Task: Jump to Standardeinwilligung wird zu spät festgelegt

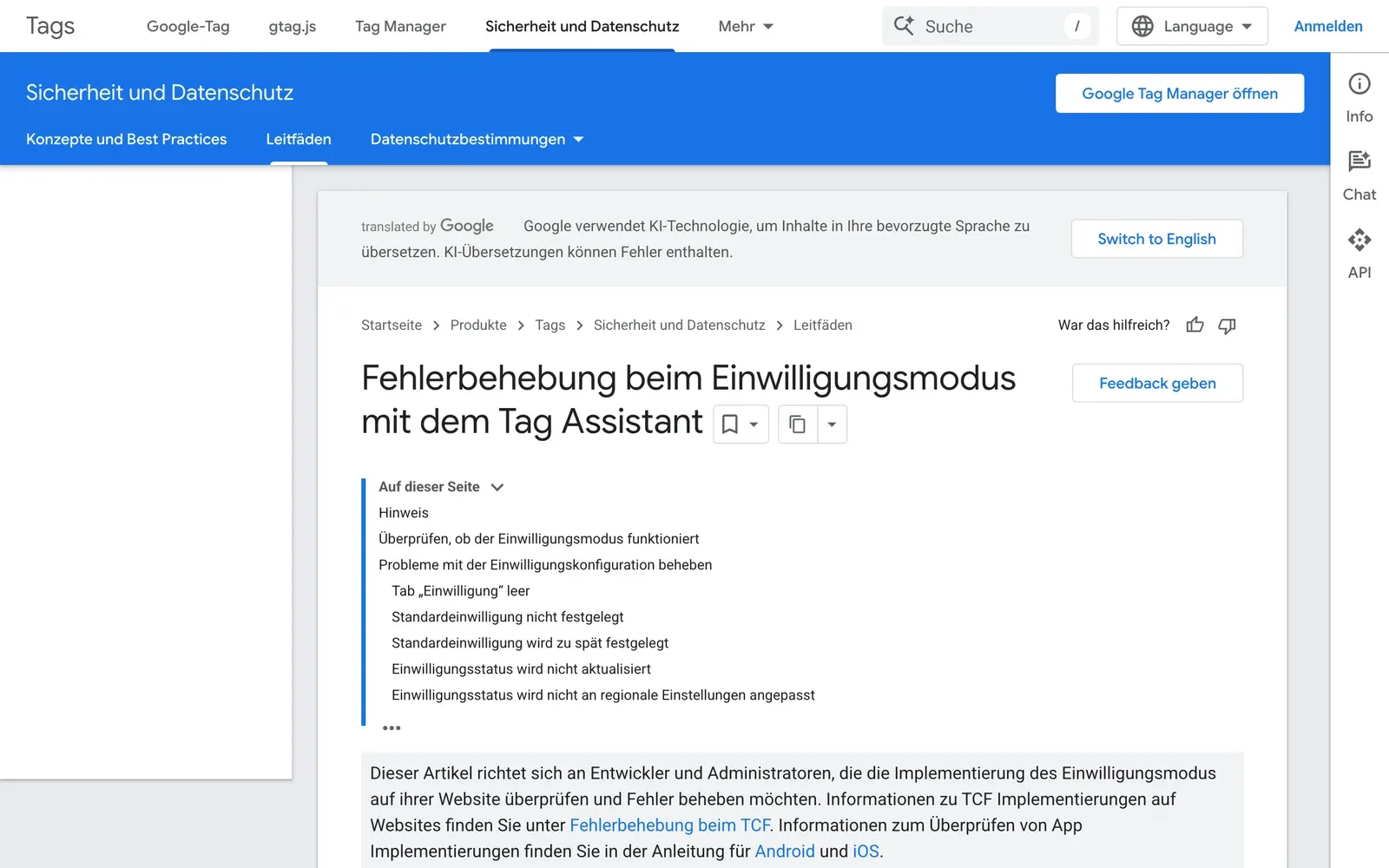Action: (530, 643)
